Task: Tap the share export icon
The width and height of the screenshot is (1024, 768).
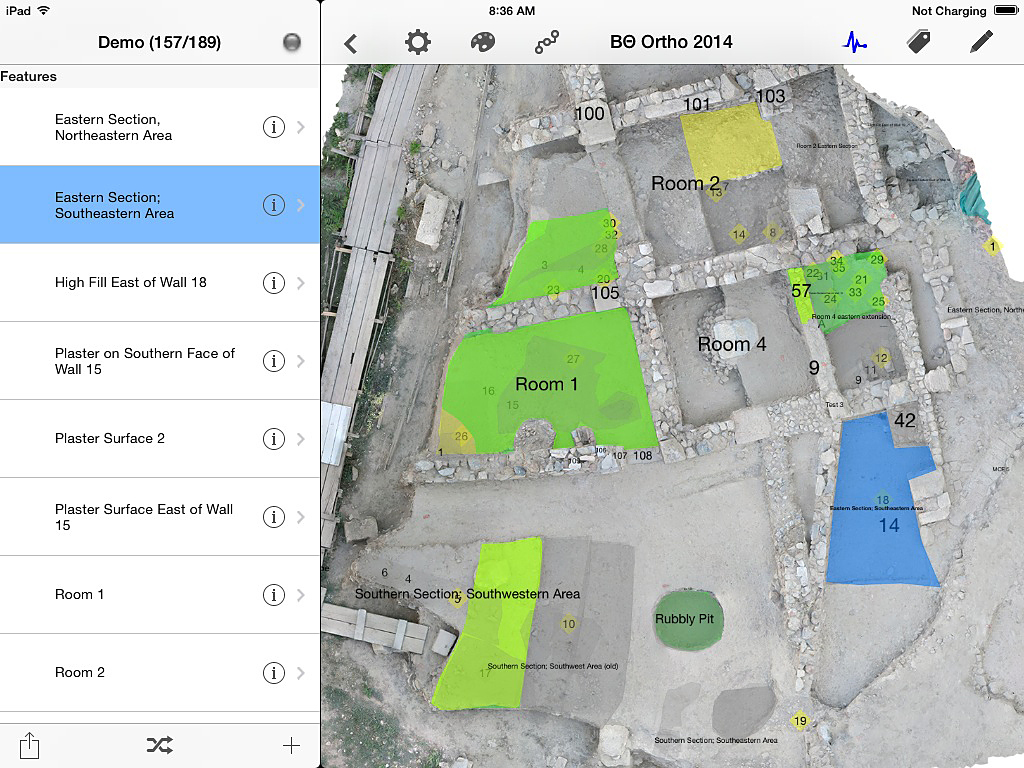Action: click(30, 745)
